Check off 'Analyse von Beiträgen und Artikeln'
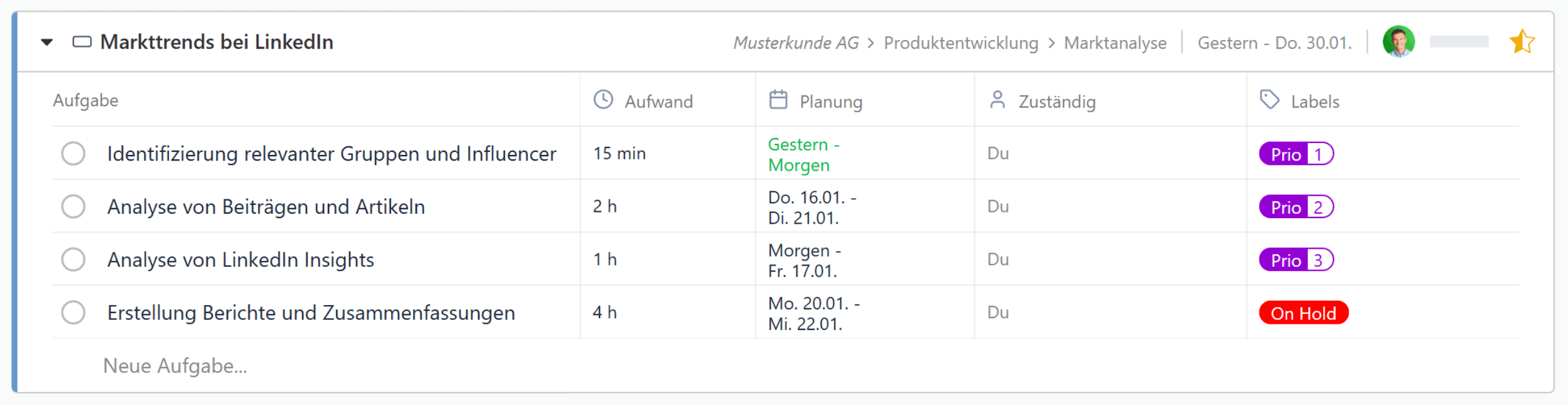This screenshot has width=1568, height=405. 73,207
